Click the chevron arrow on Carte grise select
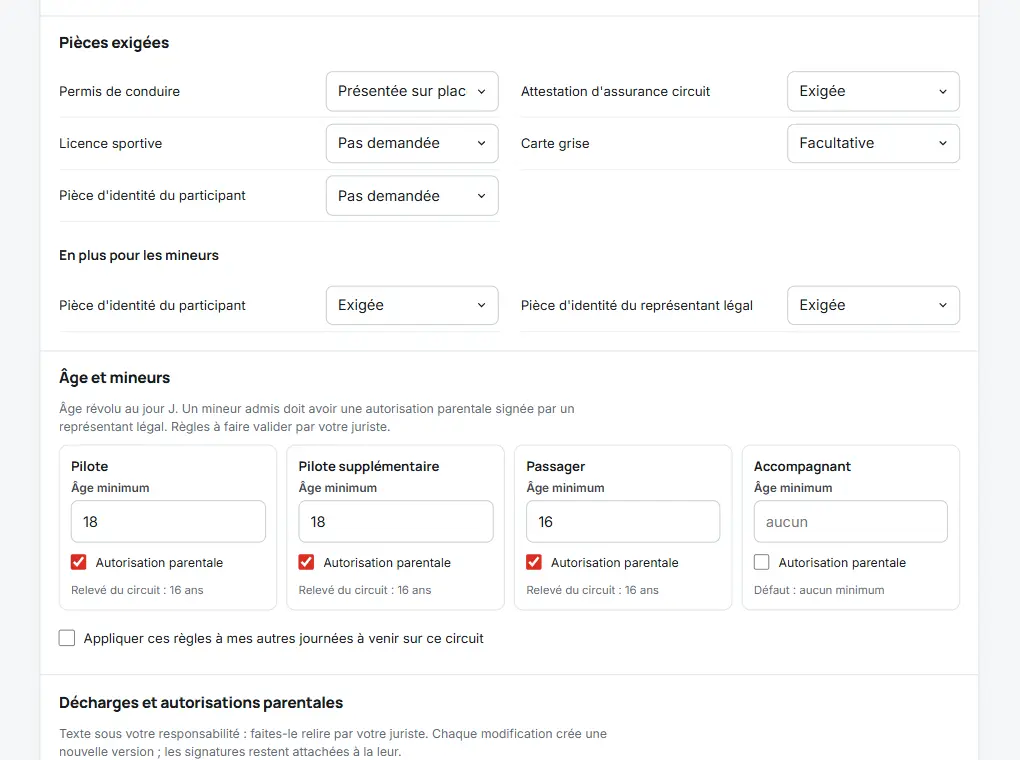This screenshot has width=1020, height=760. pyautogui.click(x=943, y=143)
